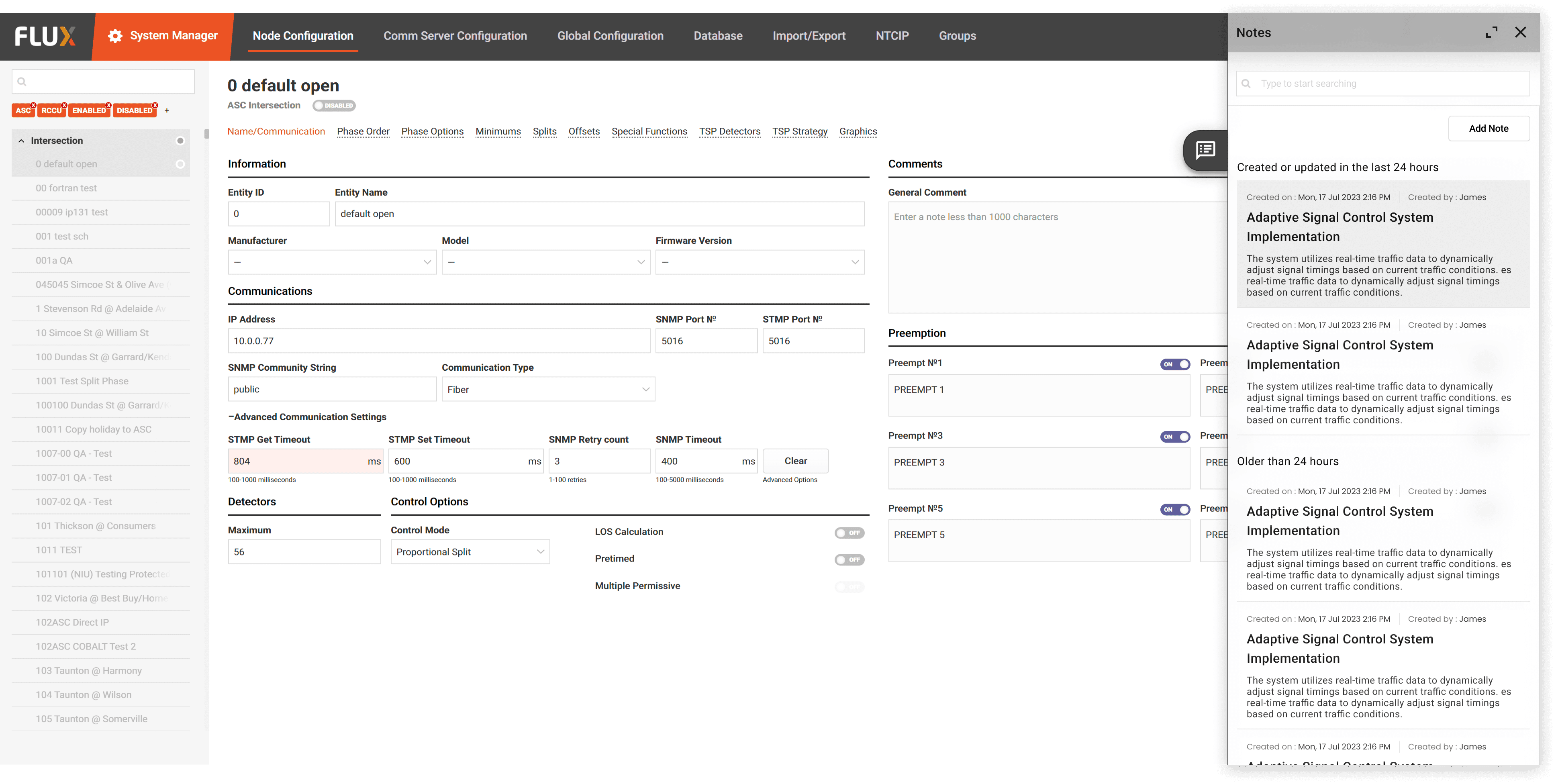Image resolution: width=1556 pixels, height=784 pixels.
Task: Click the FLUX logo
Action: tap(45, 36)
